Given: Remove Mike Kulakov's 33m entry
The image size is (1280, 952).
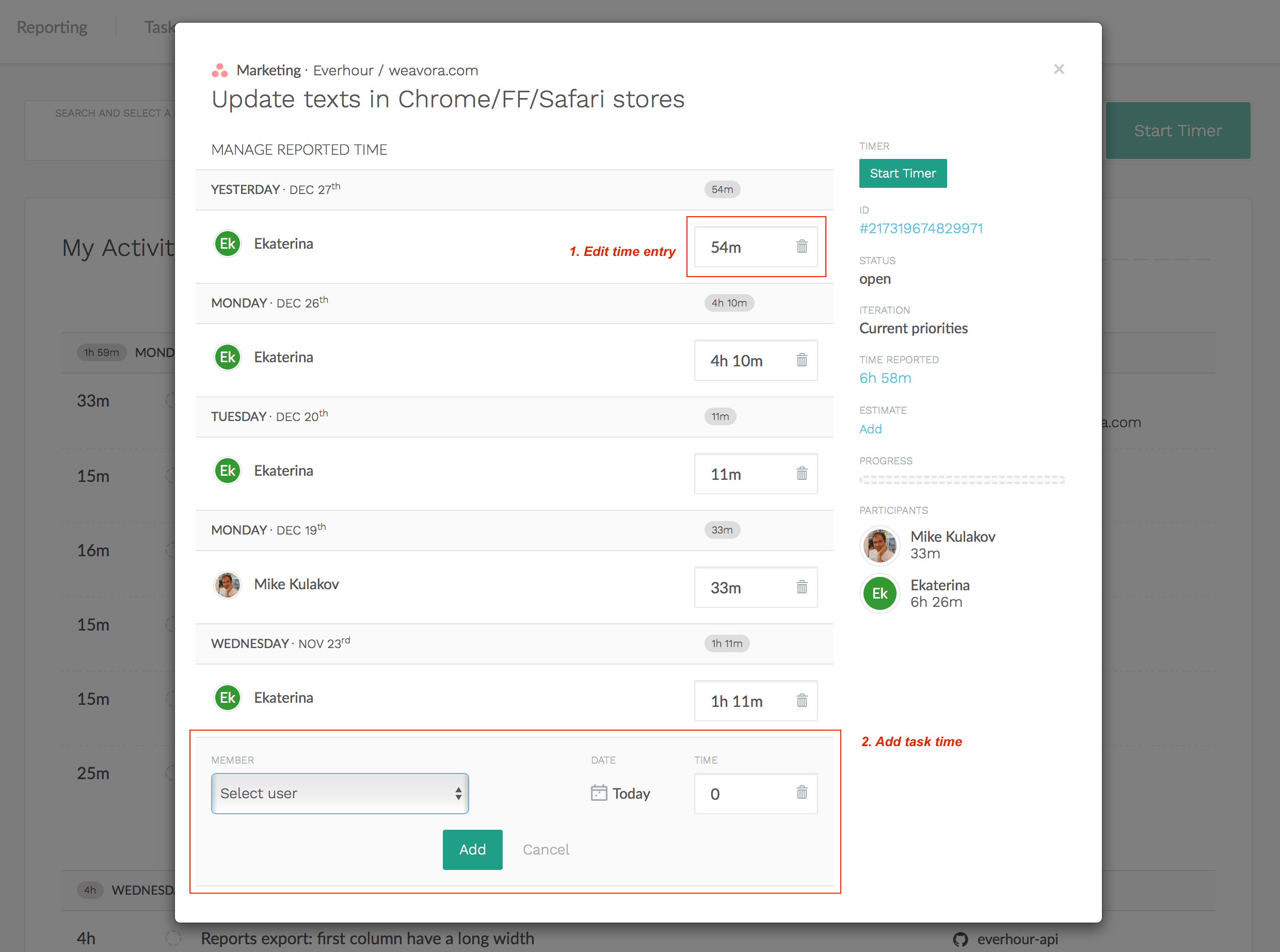Looking at the screenshot, I should 802,587.
